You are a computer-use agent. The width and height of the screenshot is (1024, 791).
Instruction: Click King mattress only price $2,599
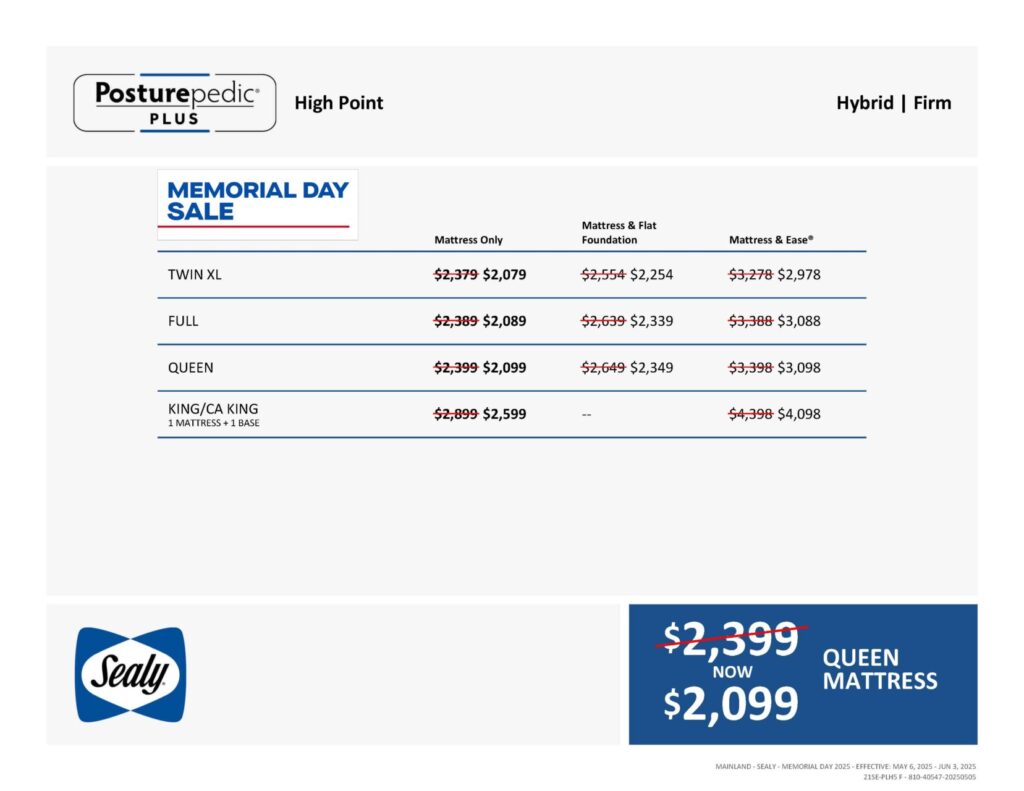click(x=504, y=414)
